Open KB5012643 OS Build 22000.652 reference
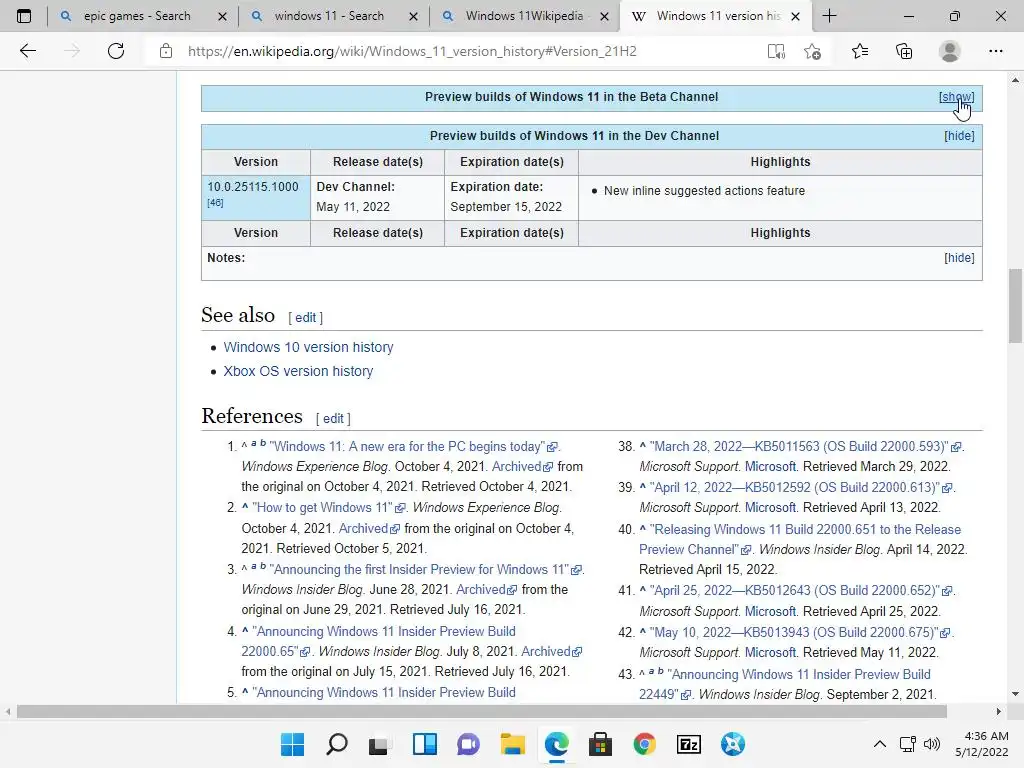Viewport: 1024px width, 768px height. (801, 591)
